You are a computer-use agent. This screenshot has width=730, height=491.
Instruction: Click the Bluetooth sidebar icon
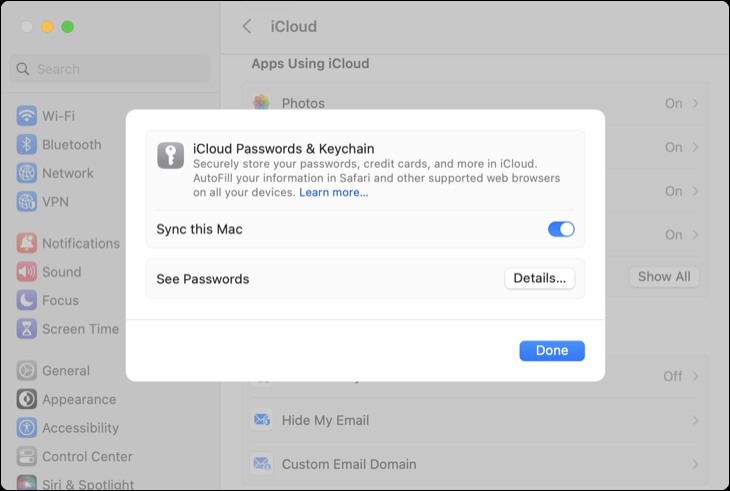(x=27, y=145)
